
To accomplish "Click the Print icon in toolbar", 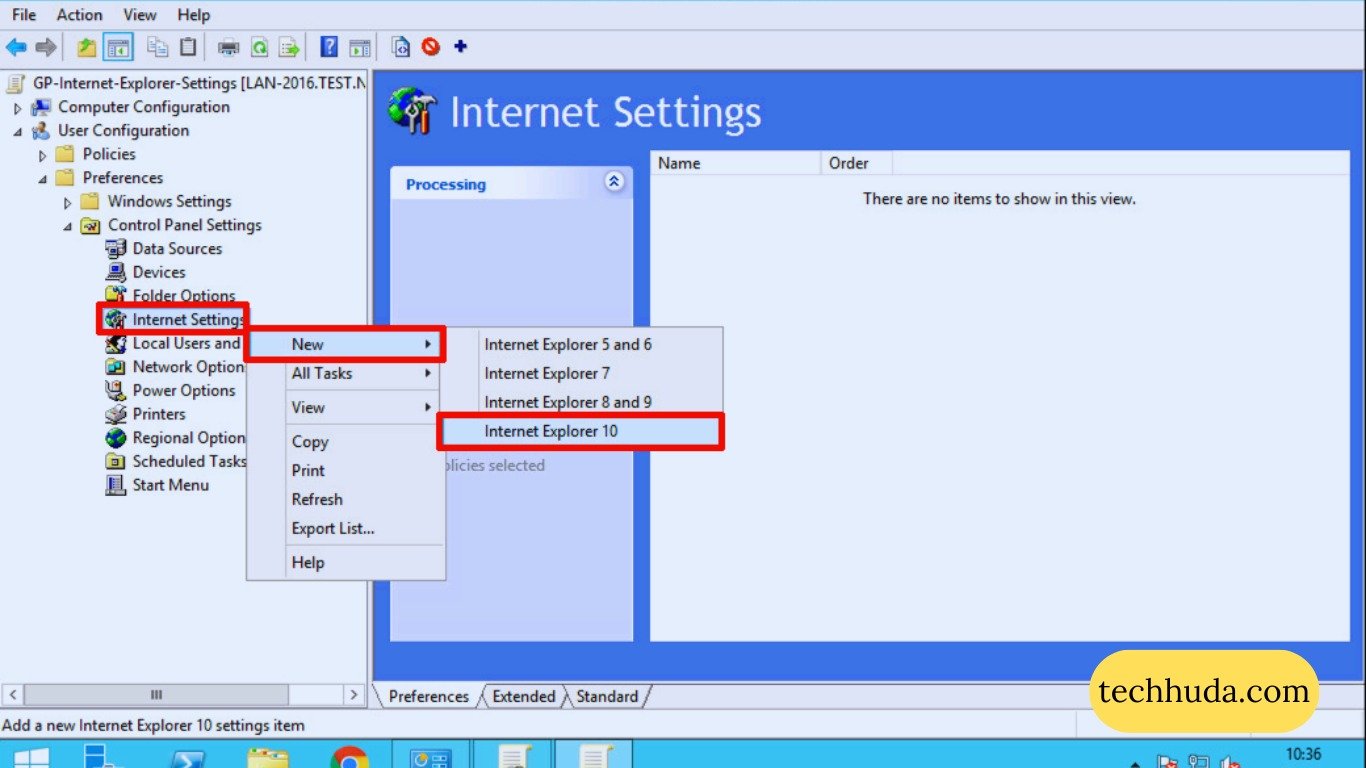I will [x=229, y=47].
